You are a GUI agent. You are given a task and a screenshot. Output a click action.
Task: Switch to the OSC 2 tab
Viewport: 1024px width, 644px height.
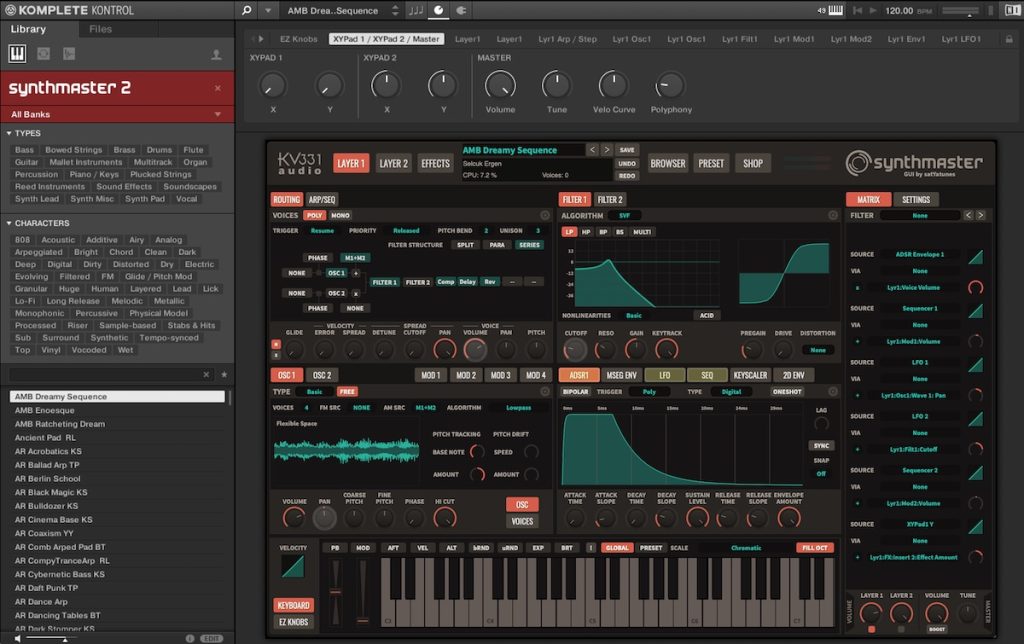point(321,375)
